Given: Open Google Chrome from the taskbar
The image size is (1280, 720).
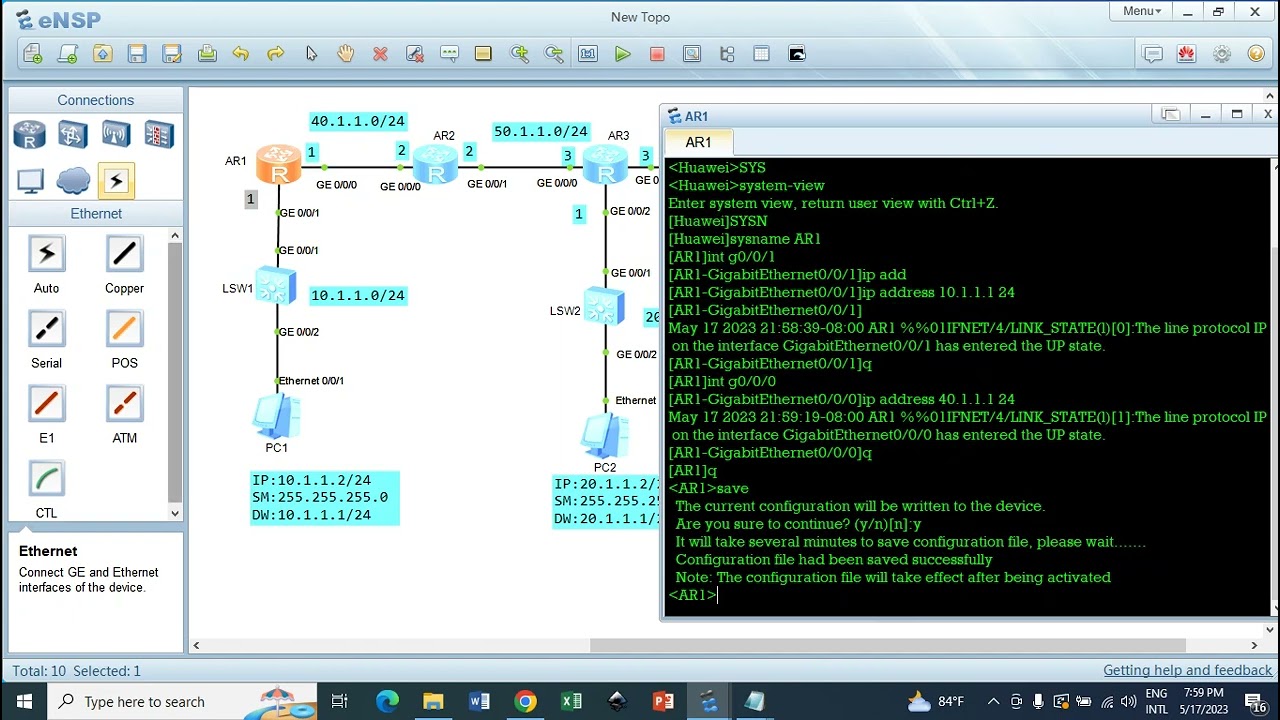Looking at the screenshot, I should tap(525, 701).
